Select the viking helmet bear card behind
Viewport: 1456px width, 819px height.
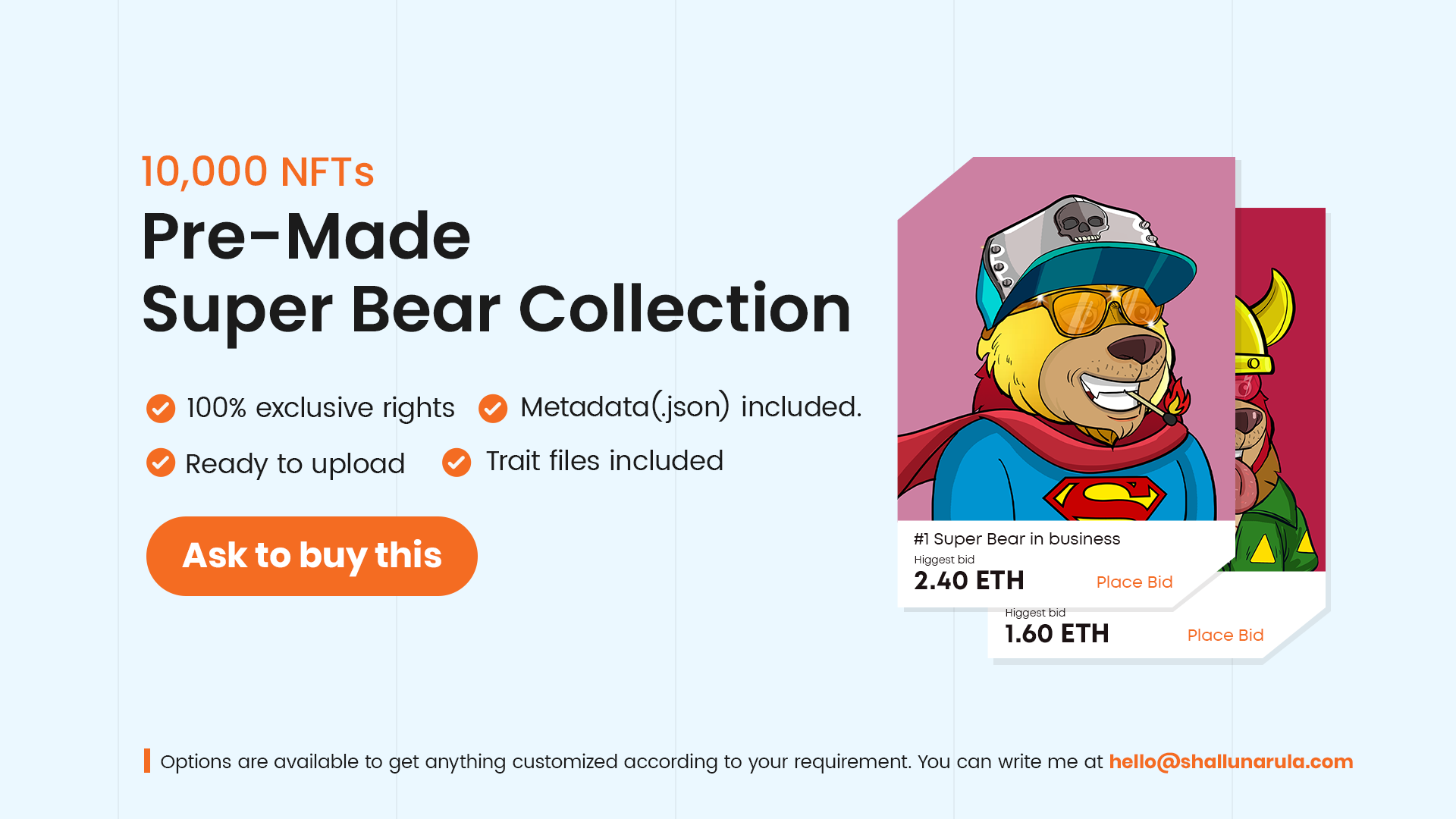click(1280, 389)
